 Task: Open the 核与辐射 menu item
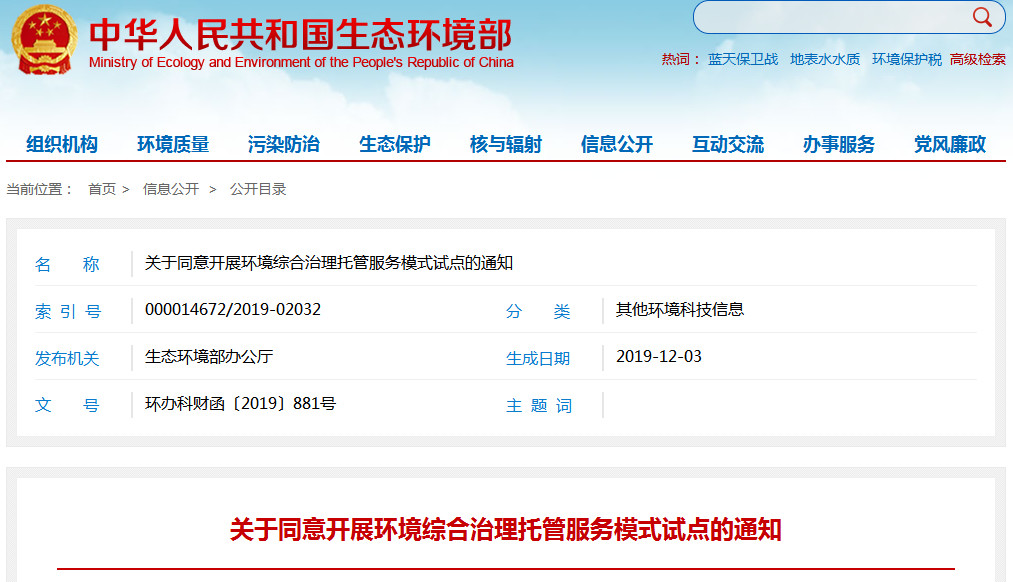point(506,144)
